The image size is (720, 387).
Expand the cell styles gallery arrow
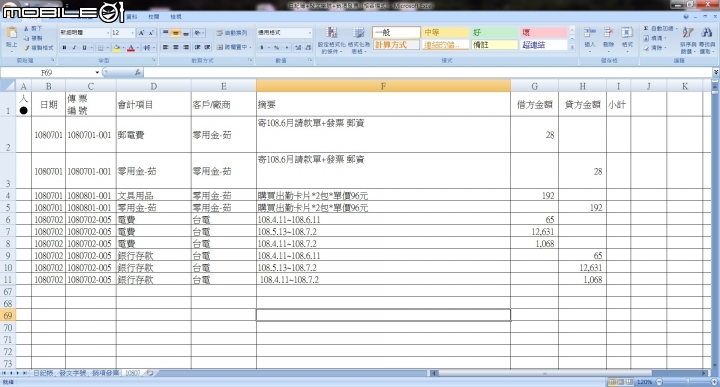coord(572,47)
